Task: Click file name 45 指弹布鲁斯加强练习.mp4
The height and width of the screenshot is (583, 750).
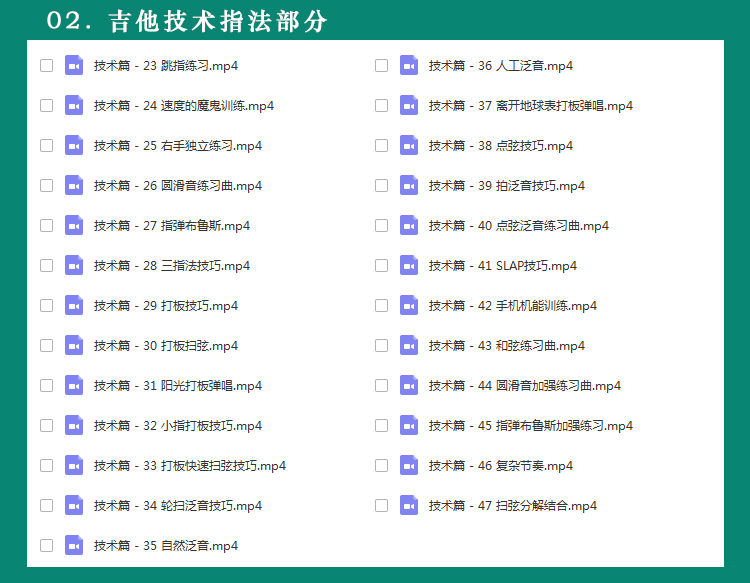Action: coord(530,426)
